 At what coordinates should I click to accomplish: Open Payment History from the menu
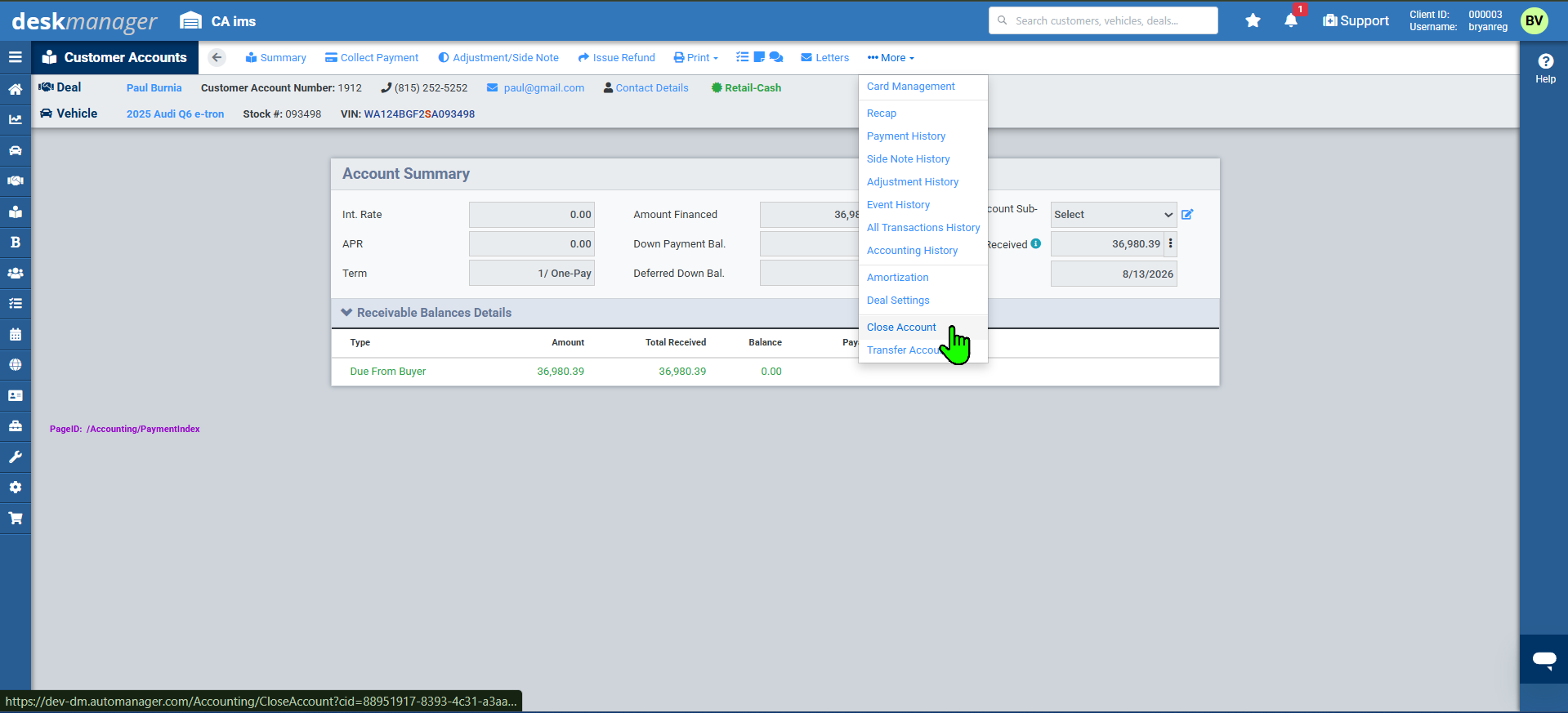[905, 136]
